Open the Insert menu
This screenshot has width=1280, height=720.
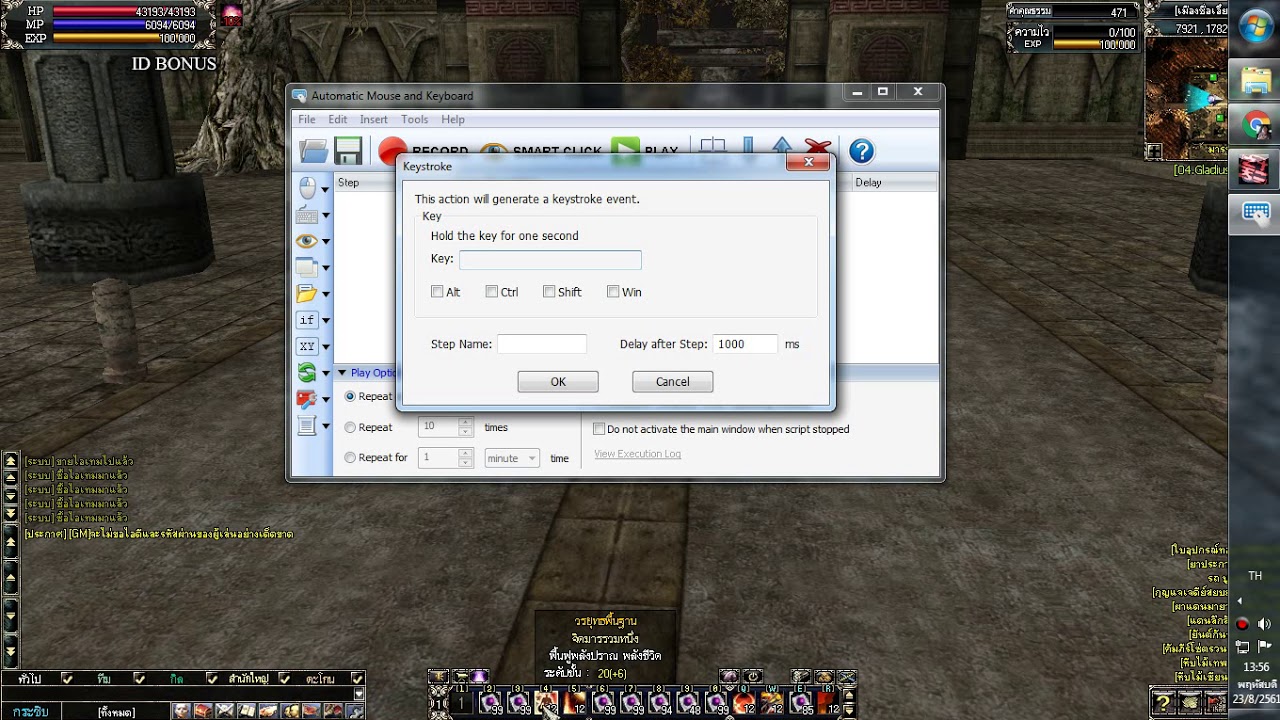click(x=374, y=119)
